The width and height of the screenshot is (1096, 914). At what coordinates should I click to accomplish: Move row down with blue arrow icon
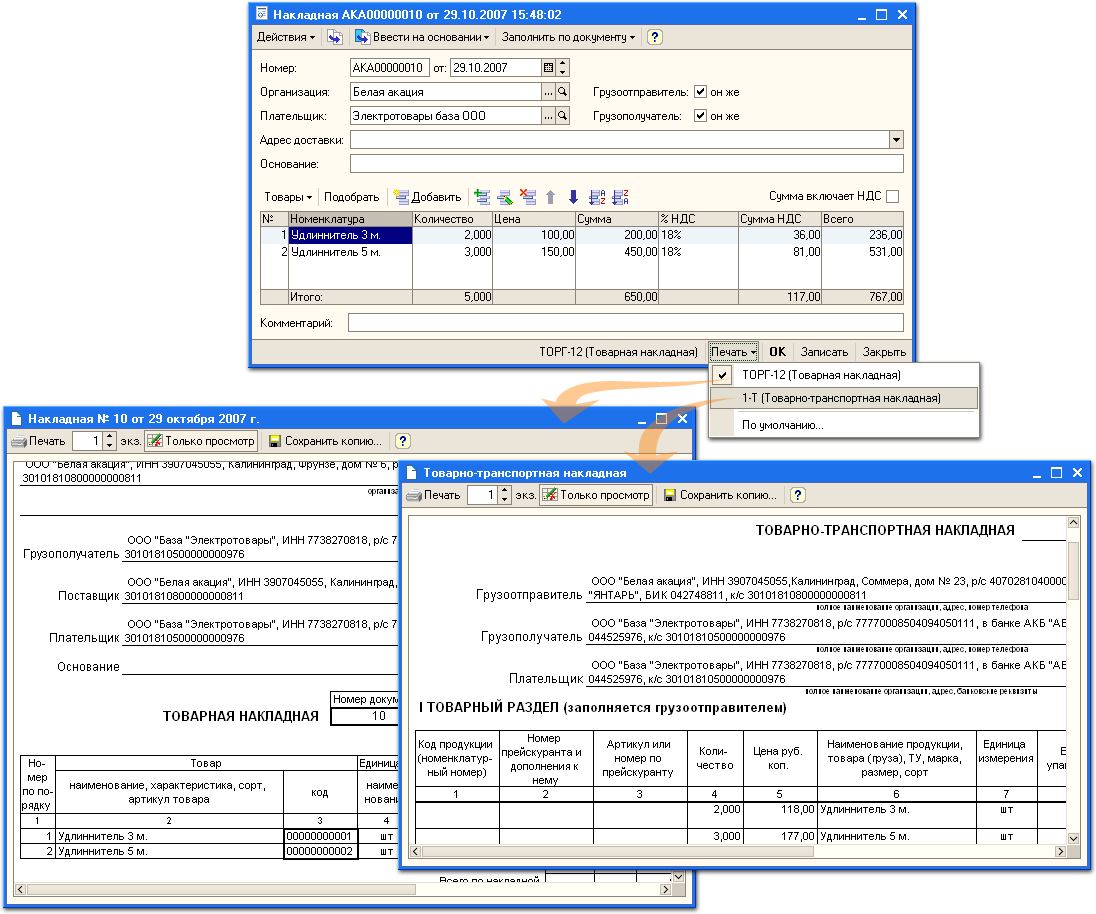573,197
